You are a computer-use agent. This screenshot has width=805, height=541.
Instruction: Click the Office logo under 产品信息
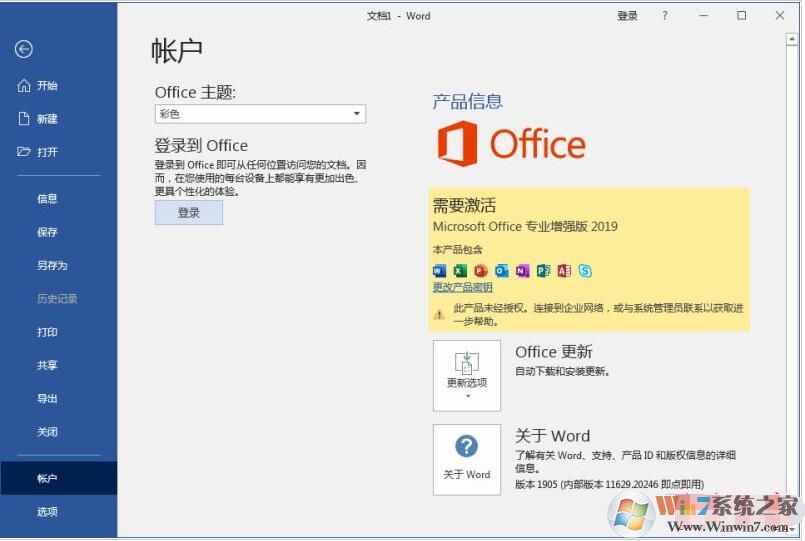[x=512, y=144]
